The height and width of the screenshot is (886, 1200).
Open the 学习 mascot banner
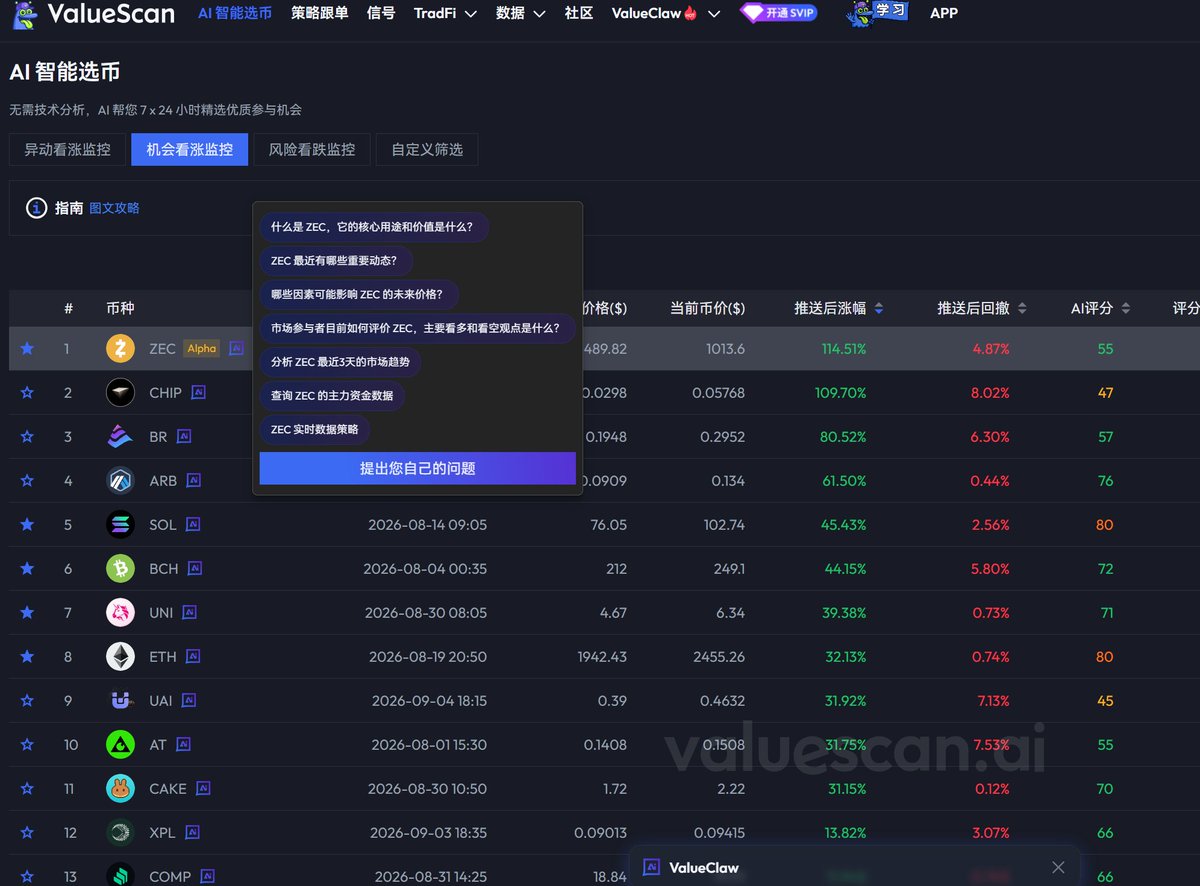click(877, 14)
